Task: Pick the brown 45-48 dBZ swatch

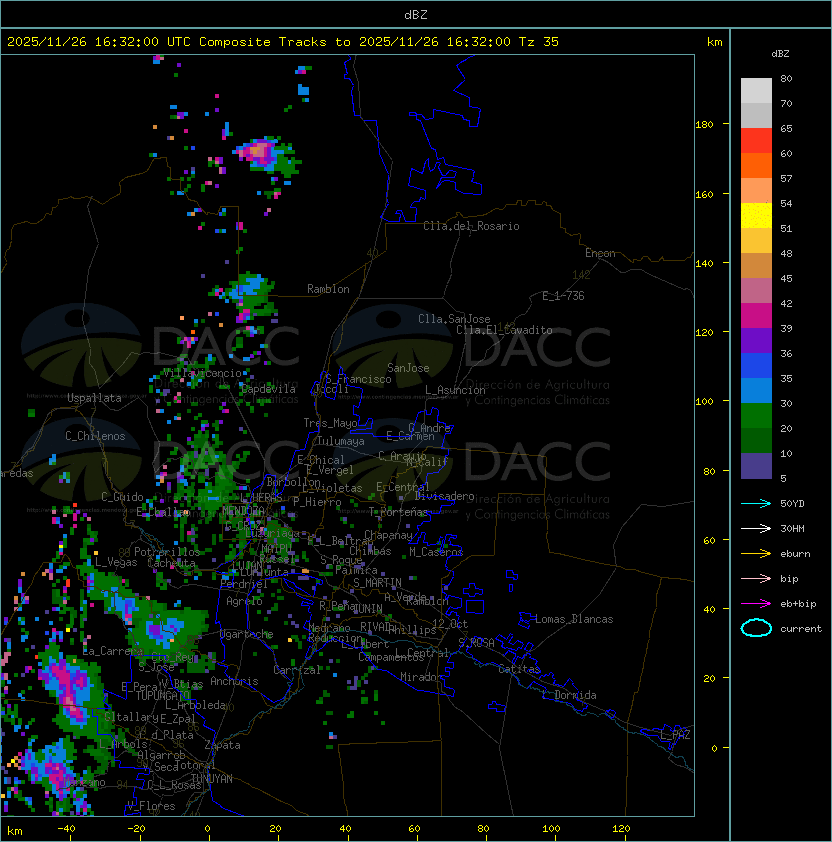Action: coord(756,265)
